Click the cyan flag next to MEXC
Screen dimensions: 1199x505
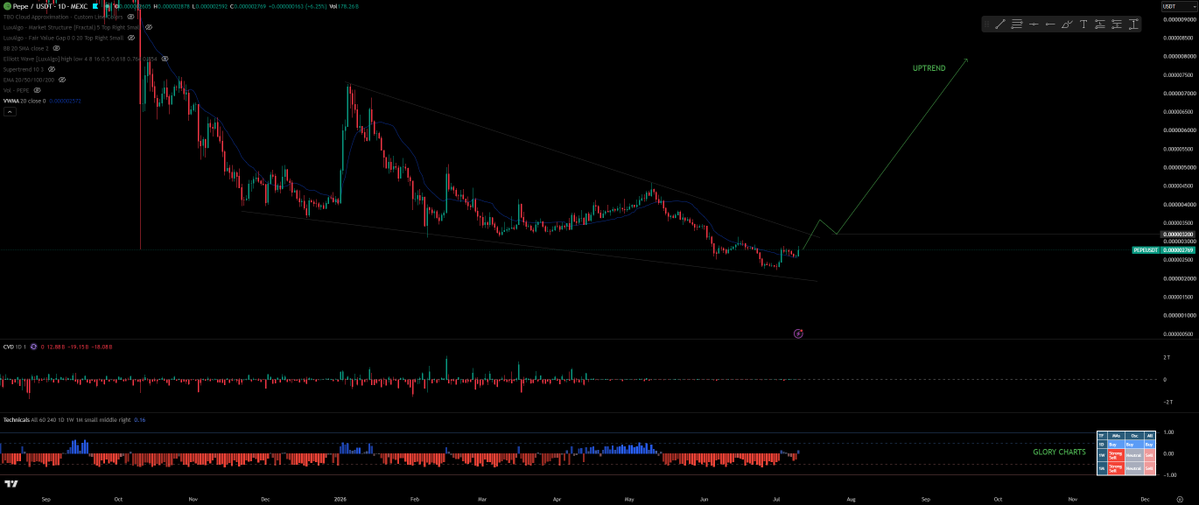coord(96,6)
